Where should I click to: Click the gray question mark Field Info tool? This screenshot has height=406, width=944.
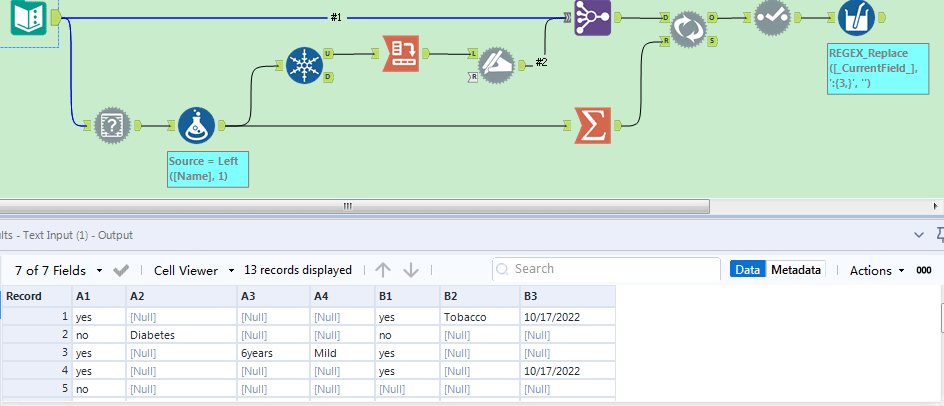pyautogui.click(x=113, y=126)
